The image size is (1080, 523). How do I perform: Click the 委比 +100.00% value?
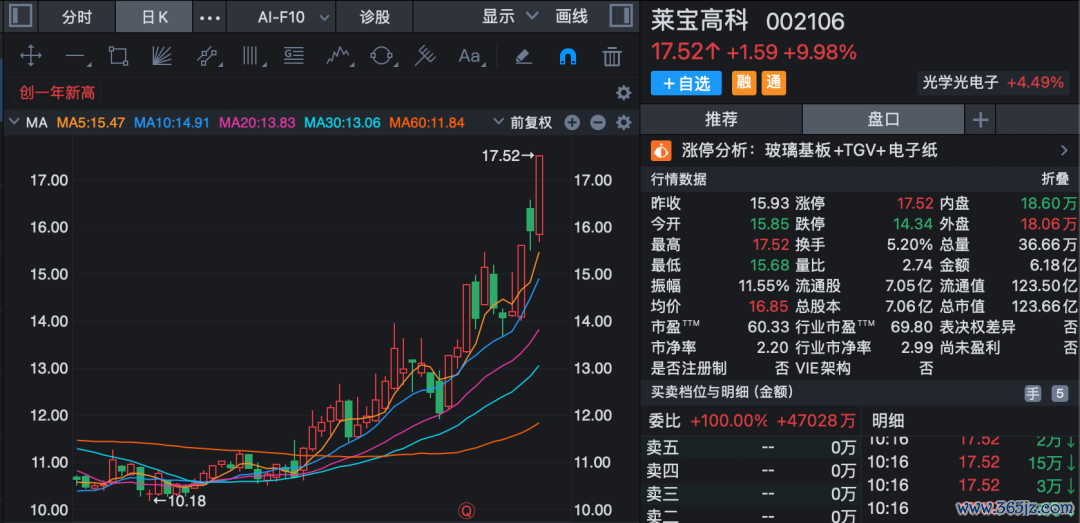pos(729,420)
